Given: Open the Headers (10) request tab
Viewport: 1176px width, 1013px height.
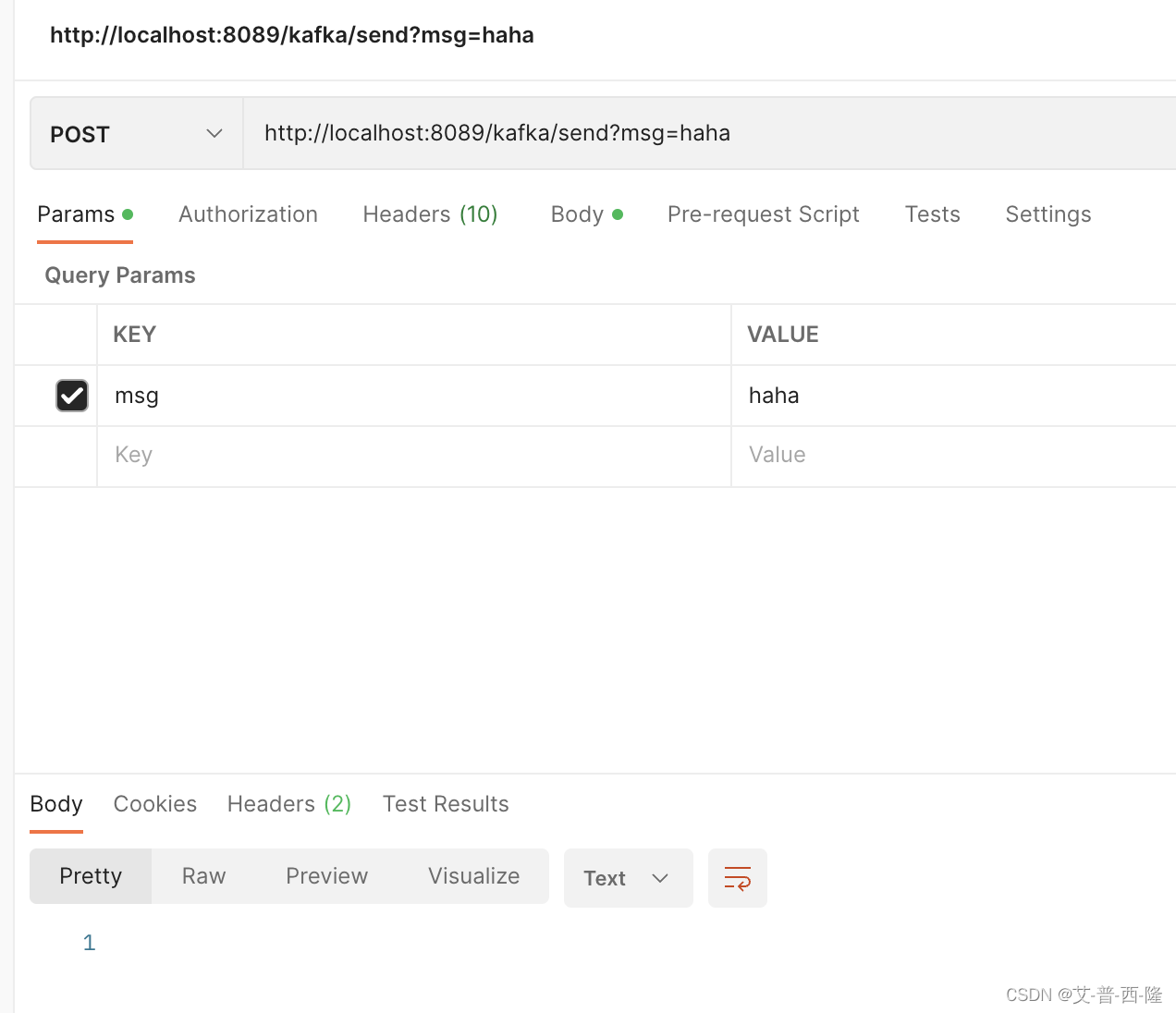Looking at the screenshot, I should point(429,214).
